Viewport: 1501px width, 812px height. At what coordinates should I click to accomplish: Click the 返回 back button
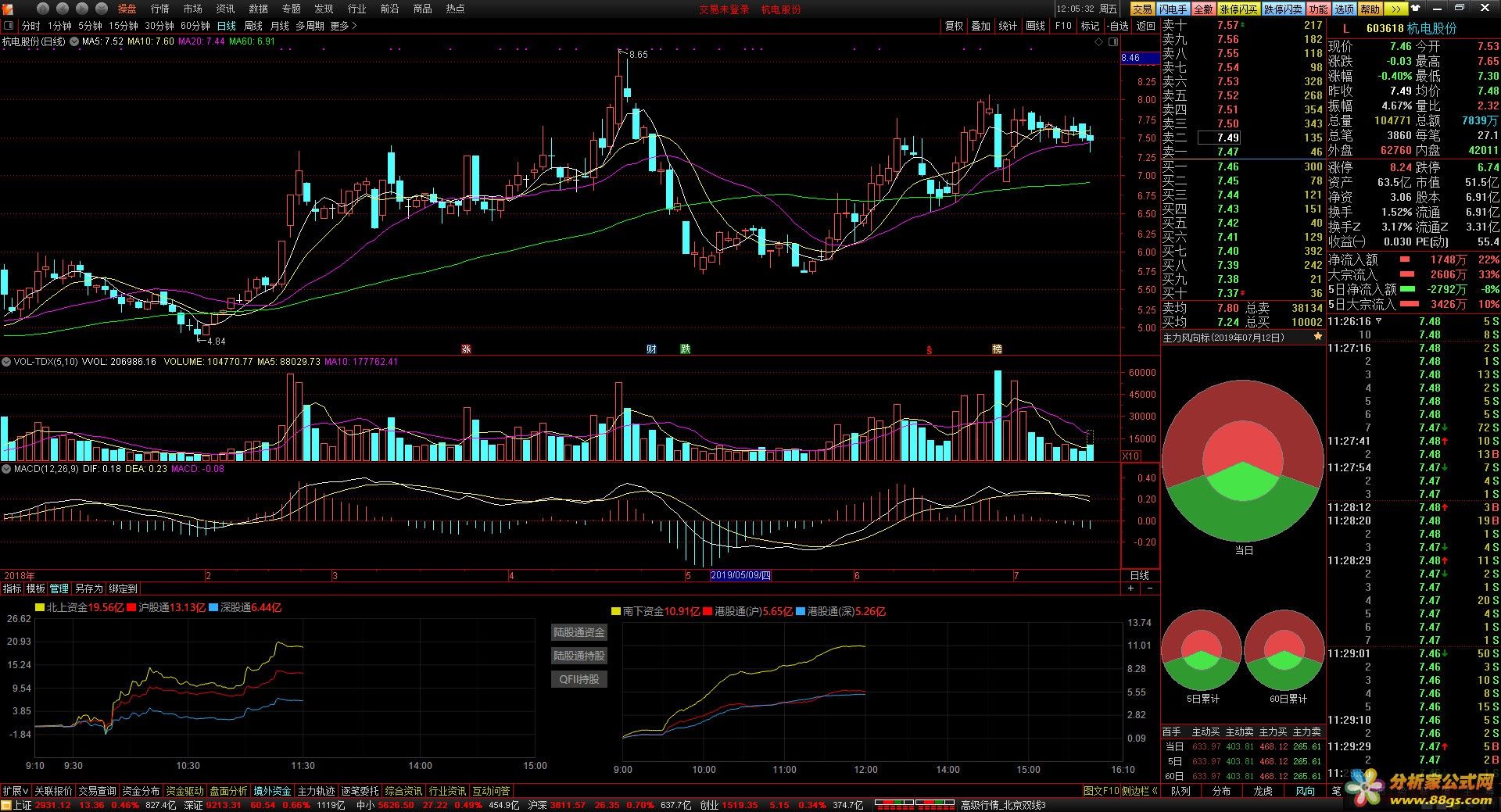coord(1146,26)
